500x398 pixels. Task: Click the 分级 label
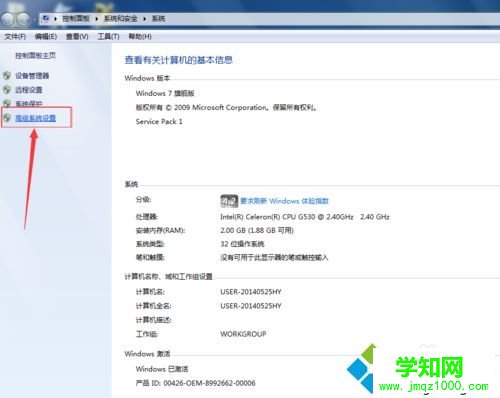(143, 199)
